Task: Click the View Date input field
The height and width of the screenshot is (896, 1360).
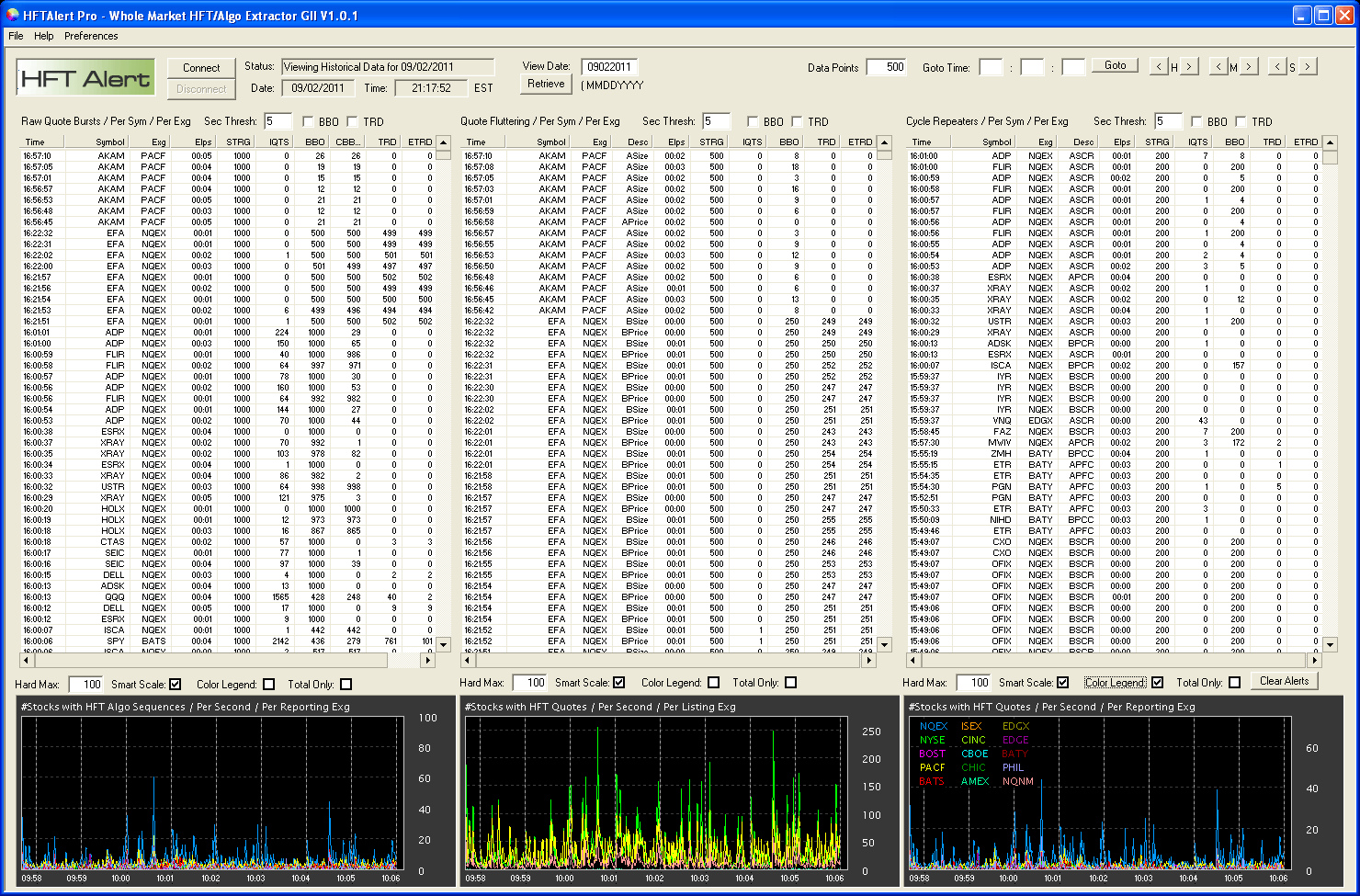Action: [x=609, y=66]
